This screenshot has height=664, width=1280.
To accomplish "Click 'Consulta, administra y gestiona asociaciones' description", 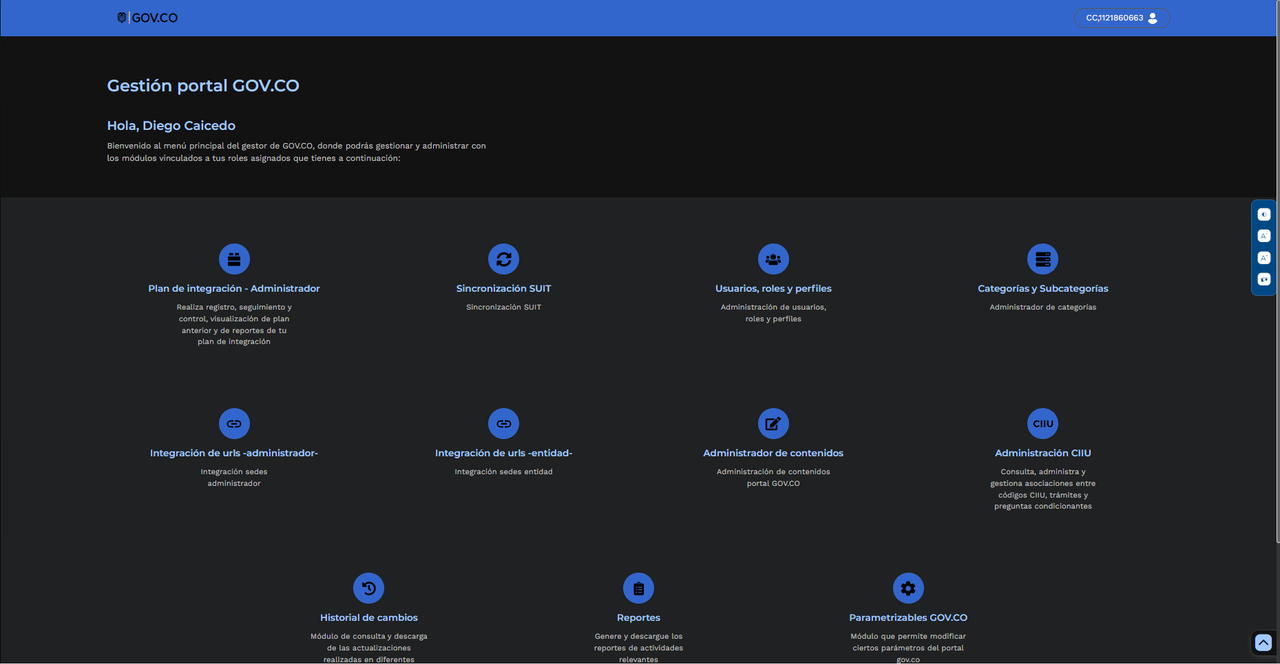I will tap(1043, 489).
